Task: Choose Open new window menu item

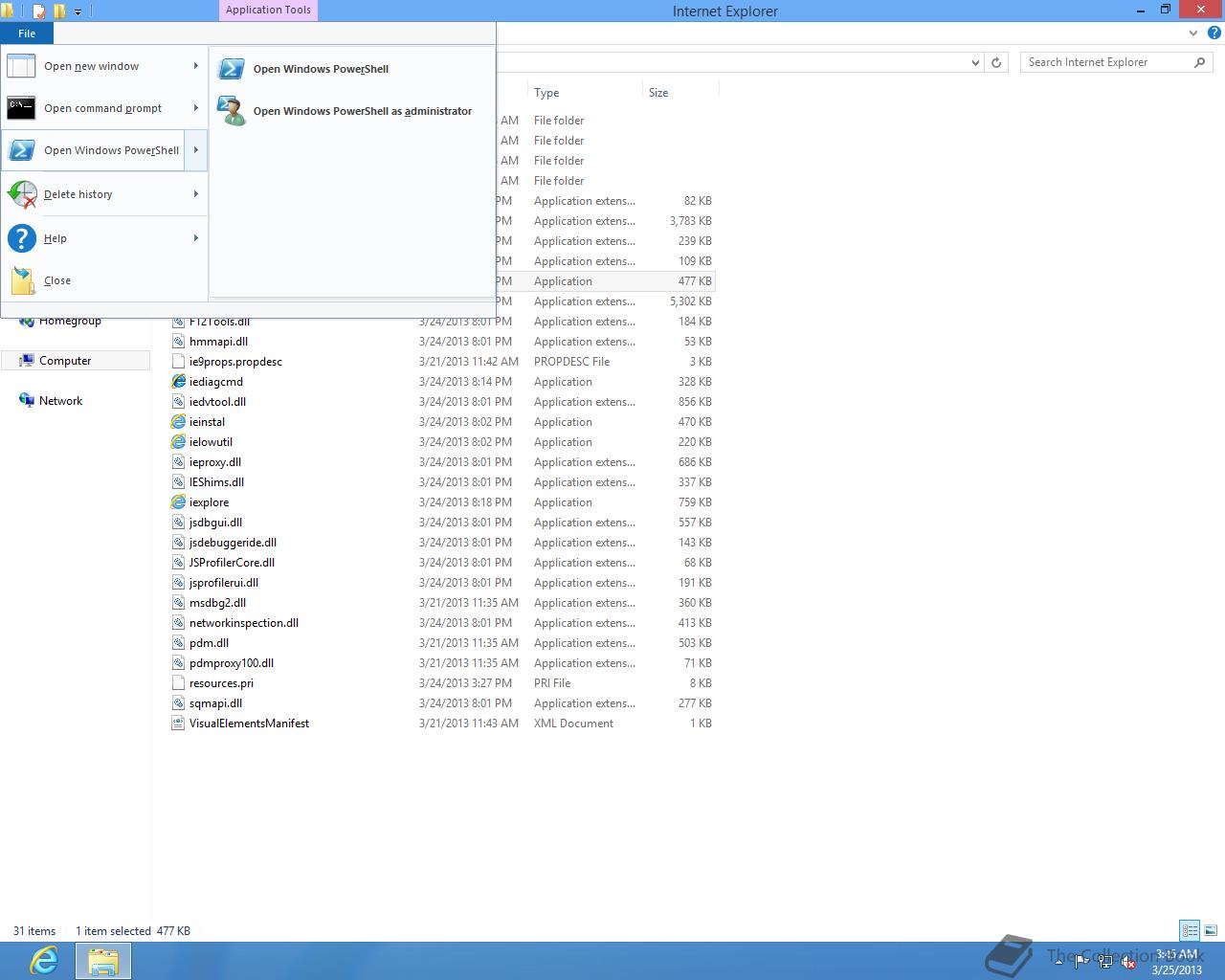Action: [103, 66]
